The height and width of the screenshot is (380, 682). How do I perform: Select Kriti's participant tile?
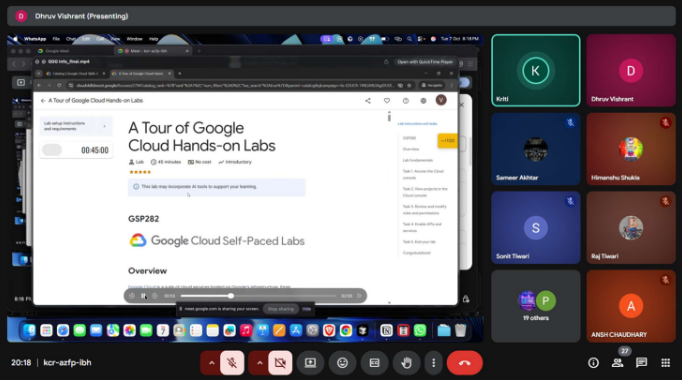click(x=536, y=70)
